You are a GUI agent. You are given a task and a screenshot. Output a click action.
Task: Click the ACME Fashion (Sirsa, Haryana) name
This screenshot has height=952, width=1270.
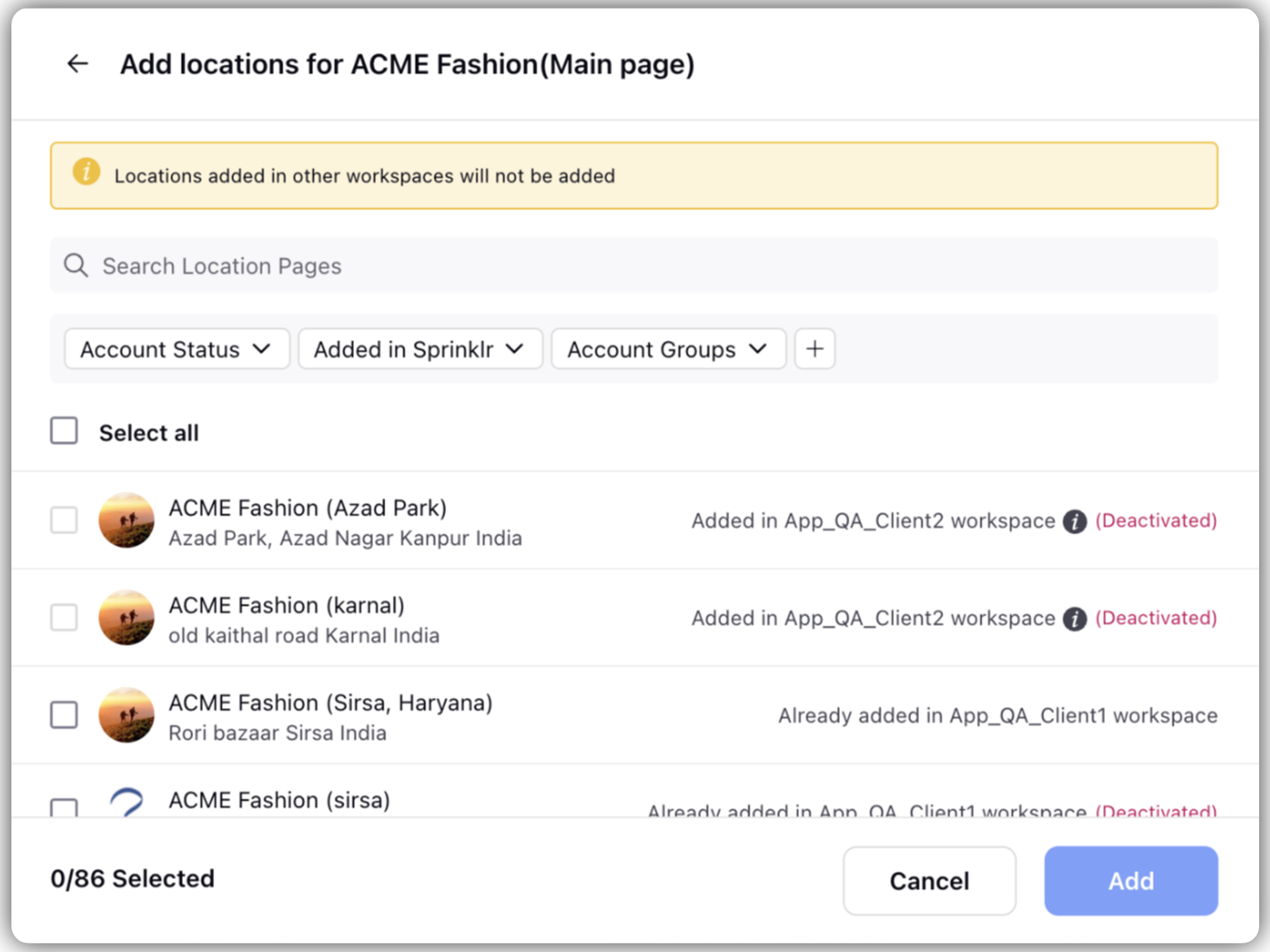pos(331,703)
